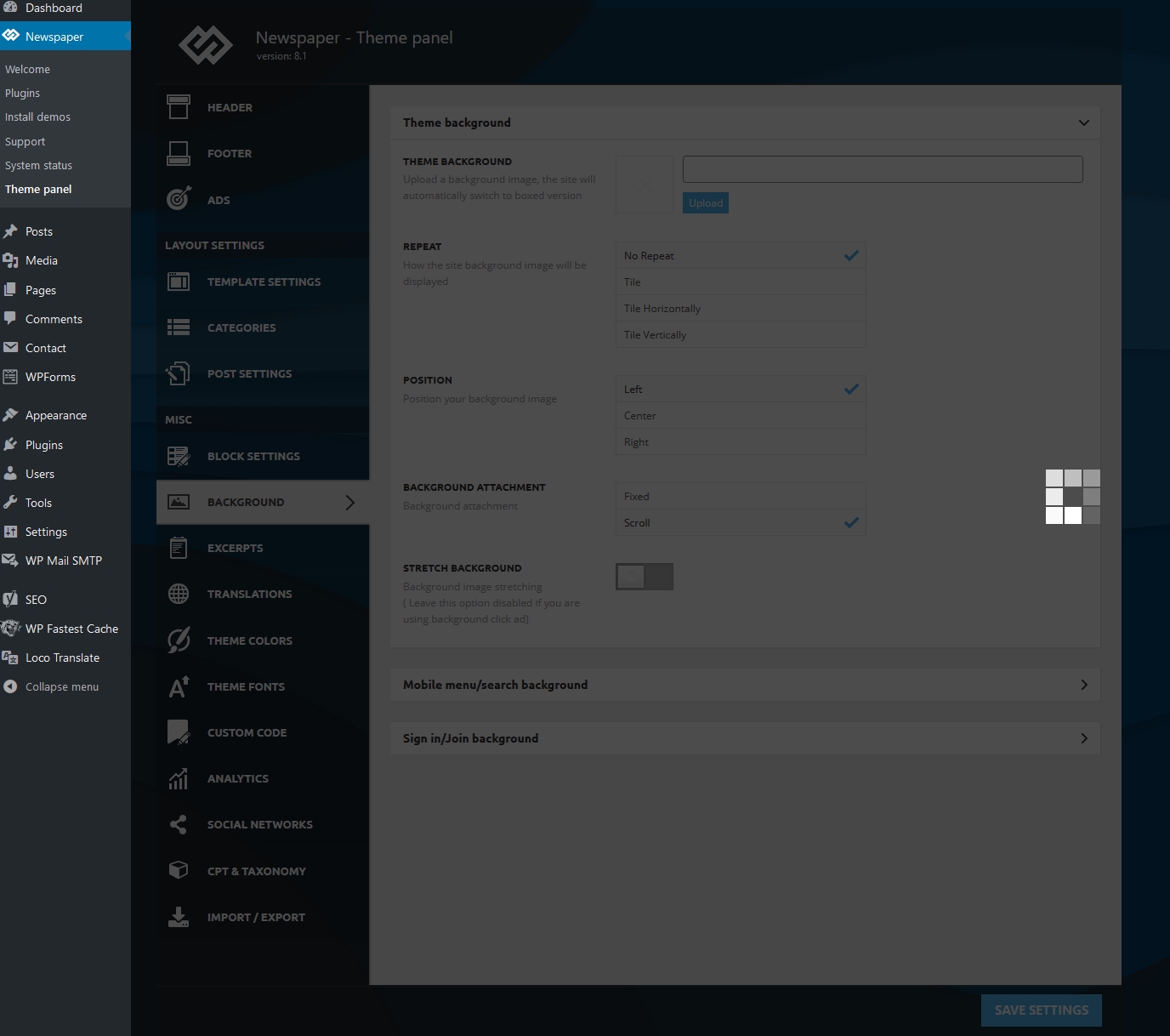Open the Translations globe icon
Screen dimensions: 1170x1036
(179, 594)
